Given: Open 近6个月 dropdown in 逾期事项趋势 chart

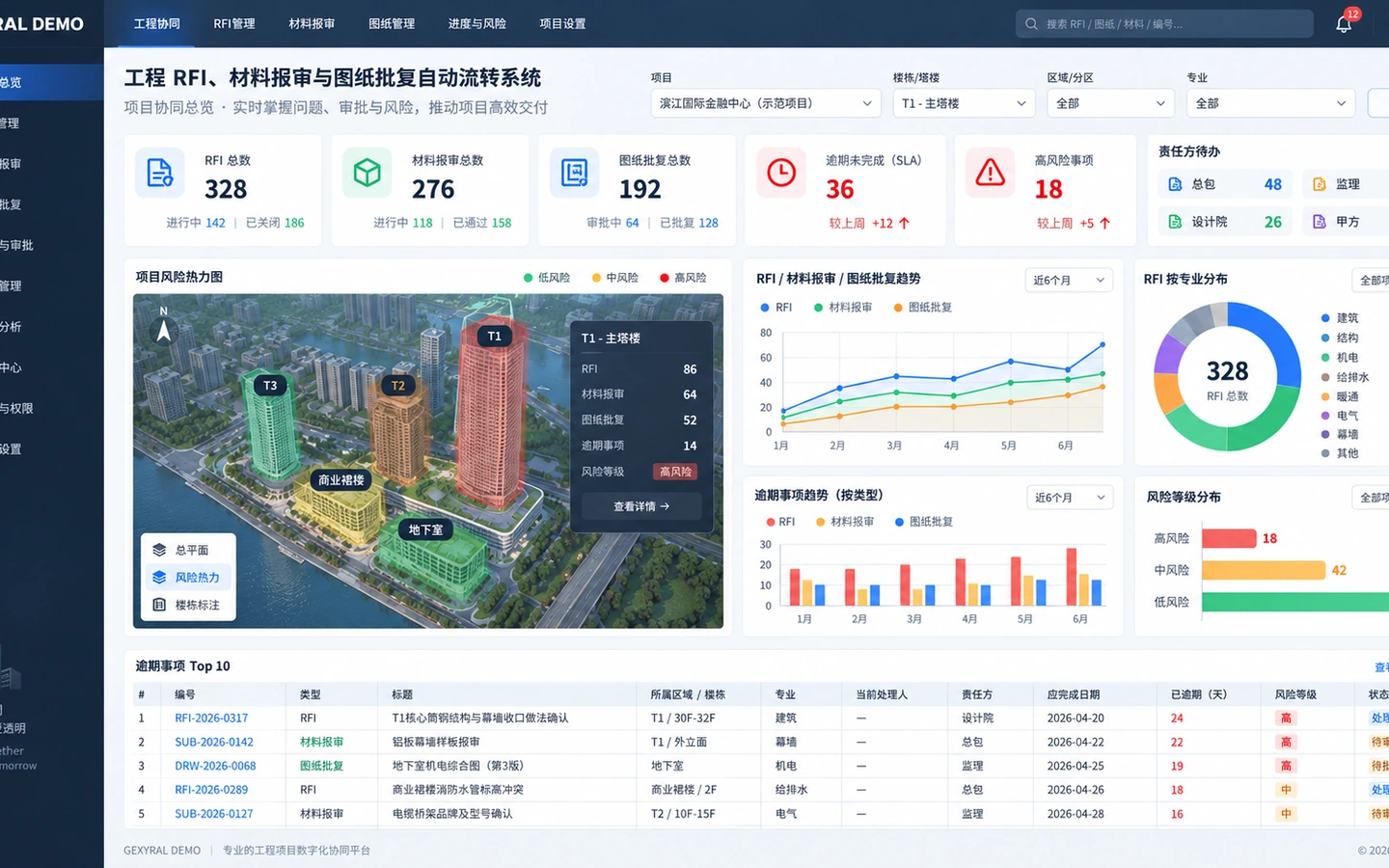Looking at the screenshot, I should (x=1069, y=498).
